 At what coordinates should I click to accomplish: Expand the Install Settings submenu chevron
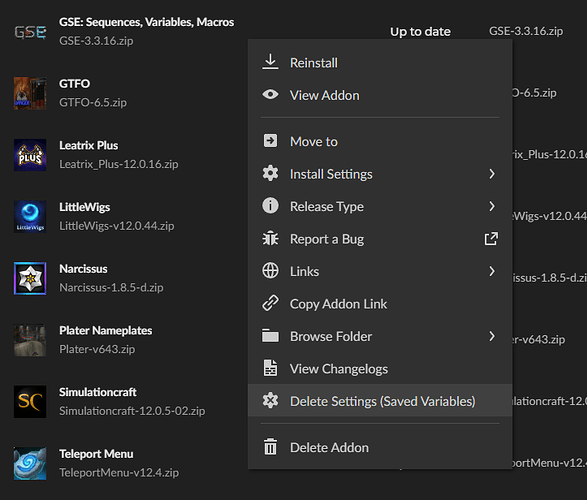tap(492, 174)
